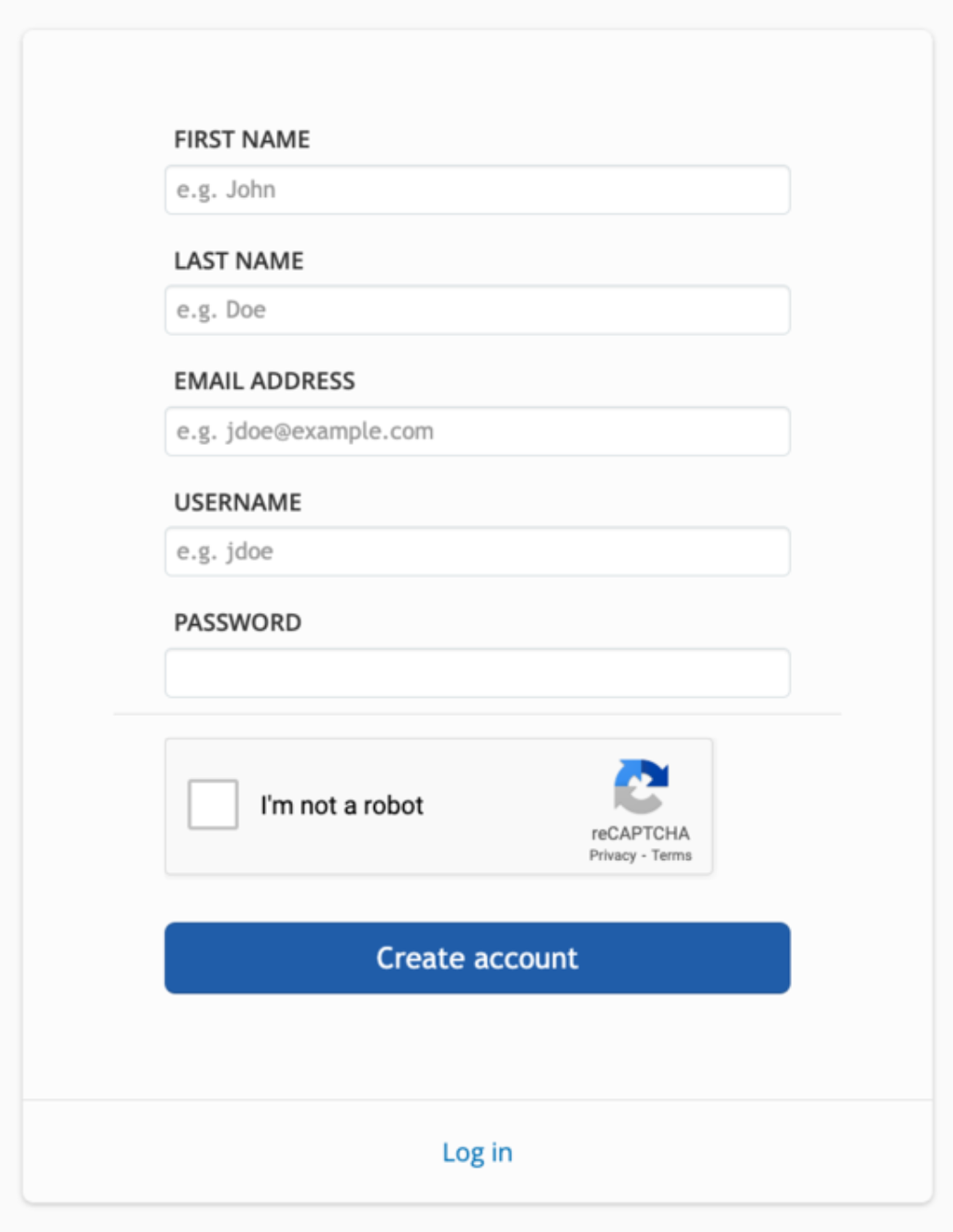The height and width of the screenshot is (1232, 953).
Task: Click the "e.g. John" placeholder text
Action: (x=226, y=190)
